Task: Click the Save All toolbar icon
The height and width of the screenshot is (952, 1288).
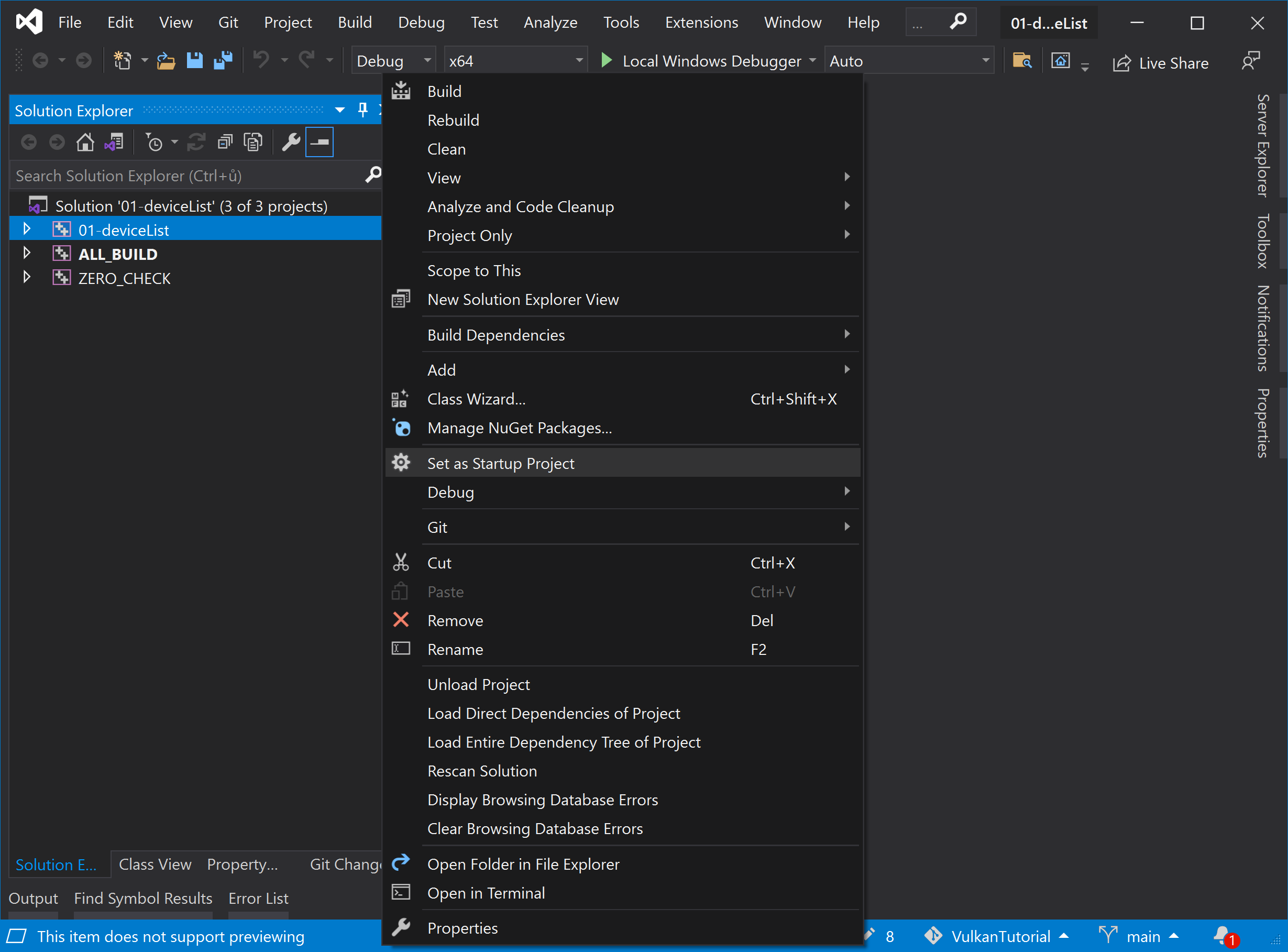Action: point(223,60)
